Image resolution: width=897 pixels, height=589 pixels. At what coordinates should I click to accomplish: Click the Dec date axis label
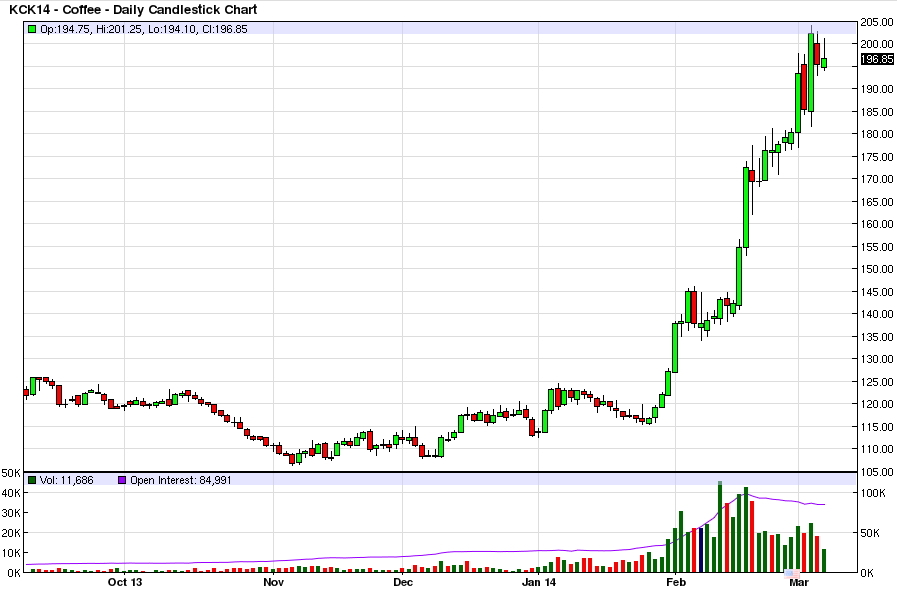403,583
